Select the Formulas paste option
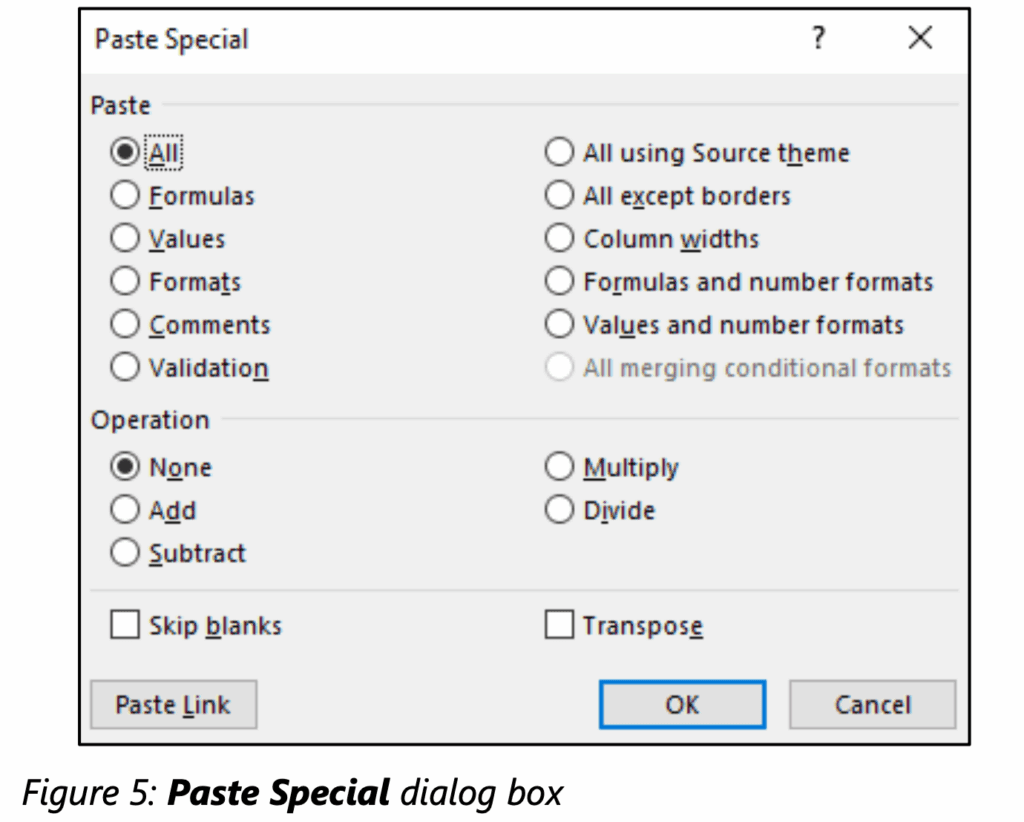 pyautogui.click(x=125, y=196)
